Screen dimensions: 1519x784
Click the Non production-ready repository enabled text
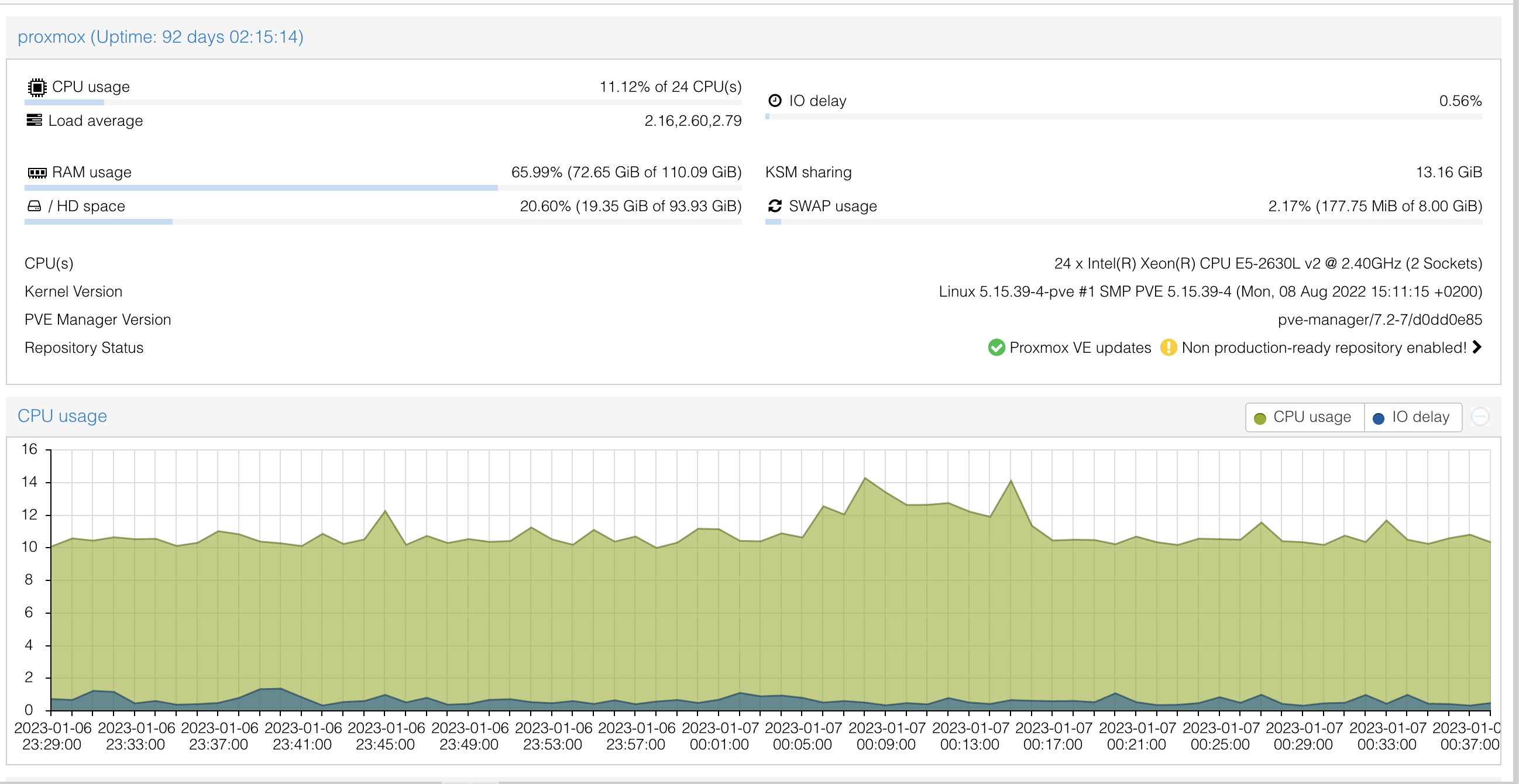point(1323,348)
